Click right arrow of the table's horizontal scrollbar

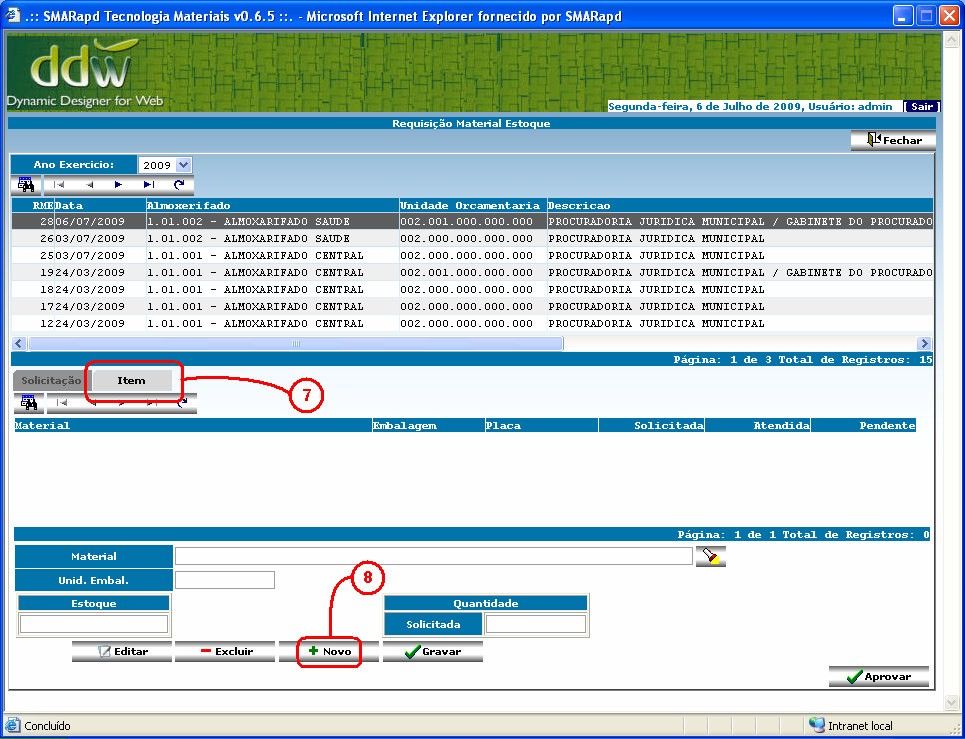click(x=924, y=343)
